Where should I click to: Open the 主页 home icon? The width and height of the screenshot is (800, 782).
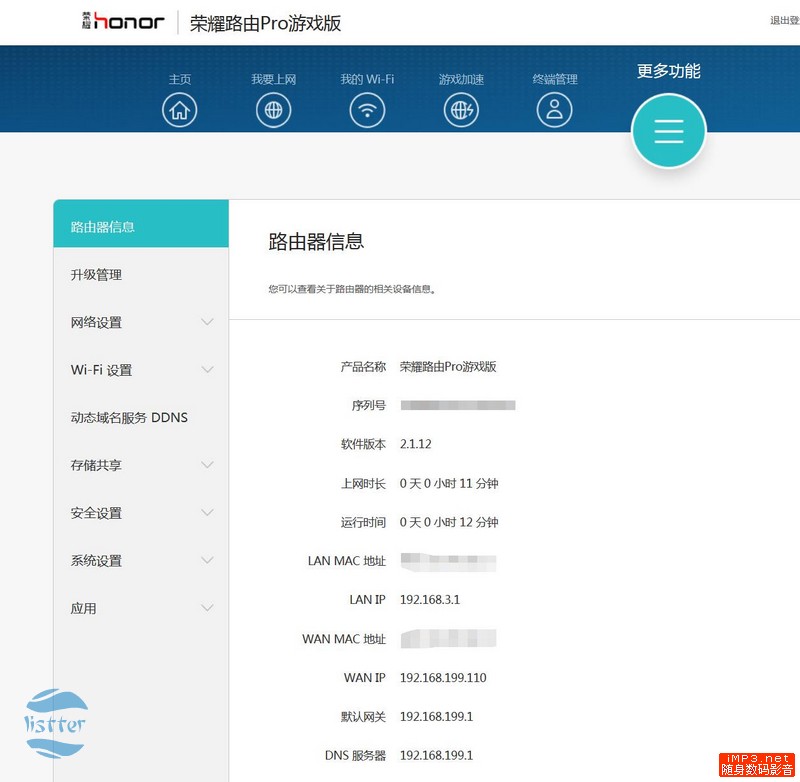[180, 110]
